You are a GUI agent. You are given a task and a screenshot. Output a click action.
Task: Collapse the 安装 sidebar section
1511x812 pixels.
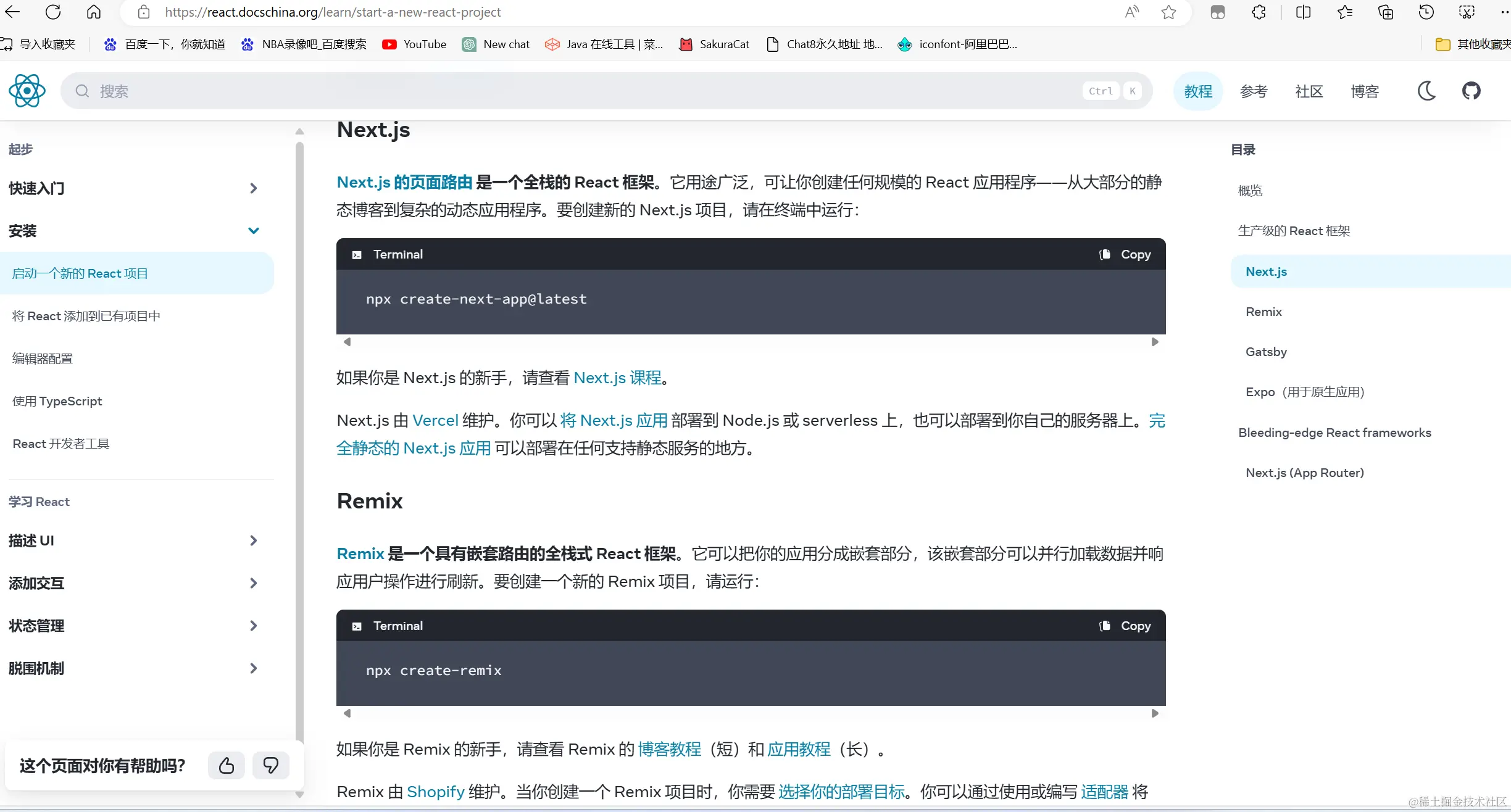pyautogui.click(x=253, y=231)
